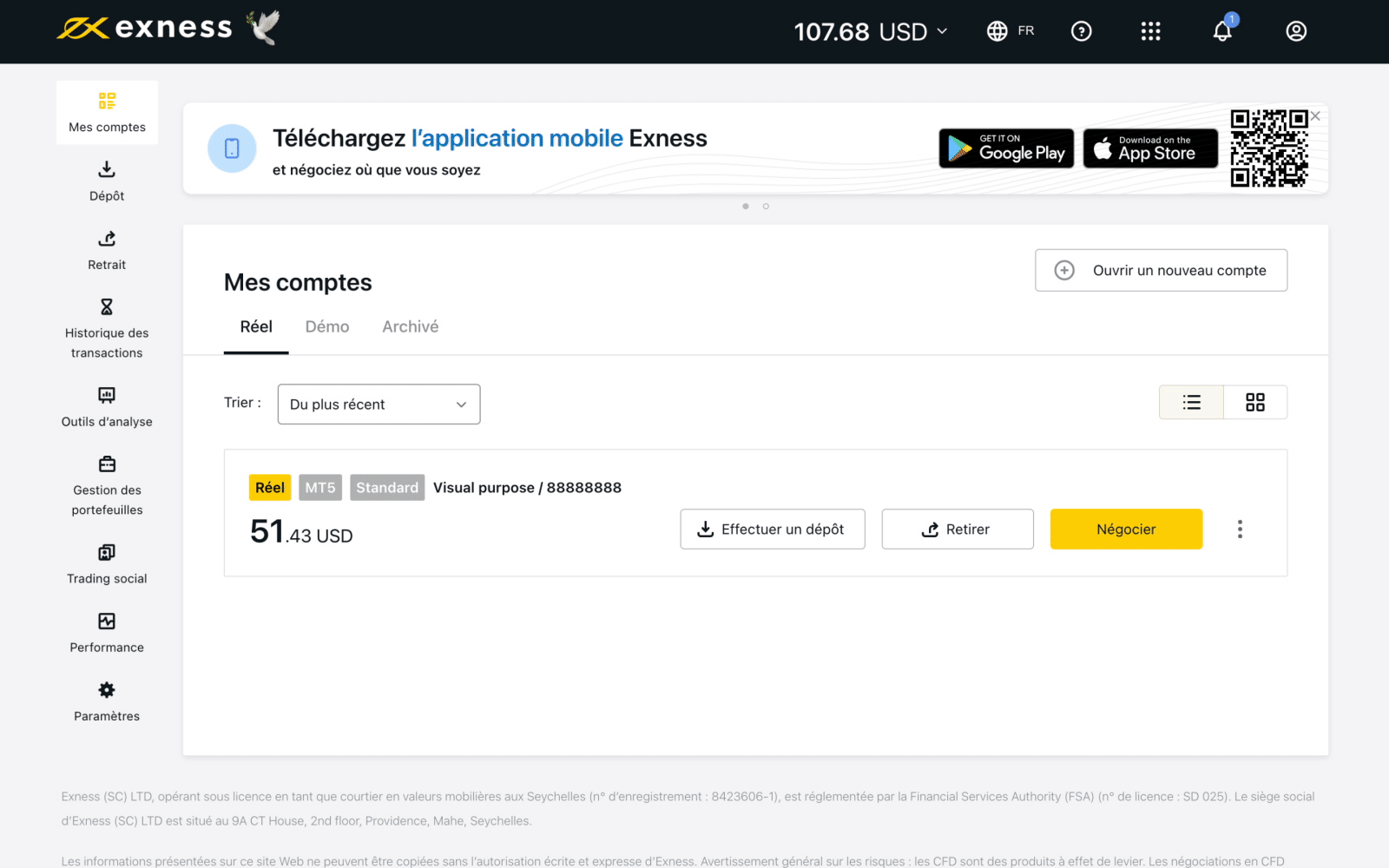Go to Historique des transactions
Screen dimensions: 1389x868
(107, 330)
